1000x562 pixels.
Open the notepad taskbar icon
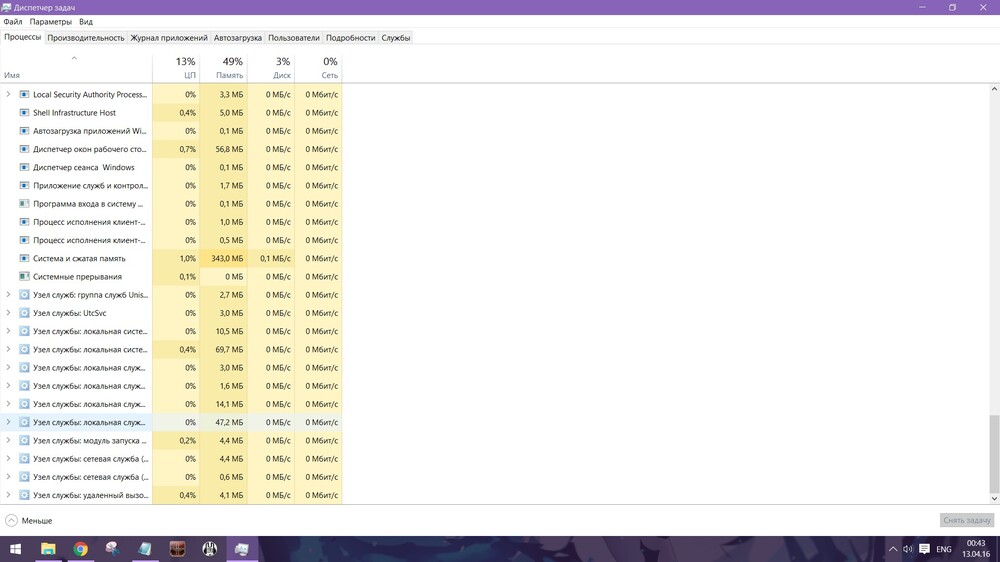click(145, 549)
